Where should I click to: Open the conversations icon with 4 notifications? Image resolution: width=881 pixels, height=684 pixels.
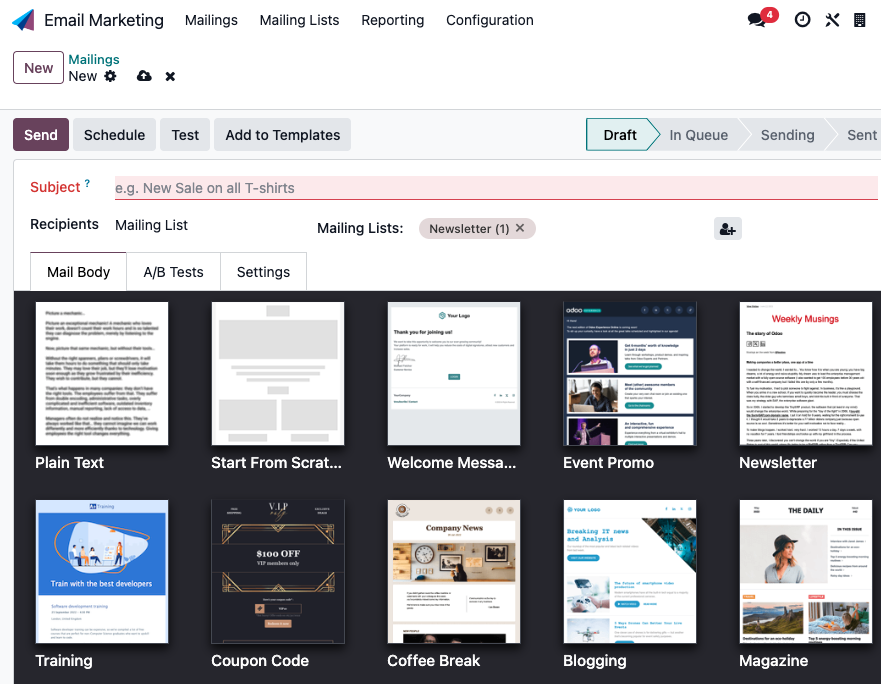click(x=758, y=20)
